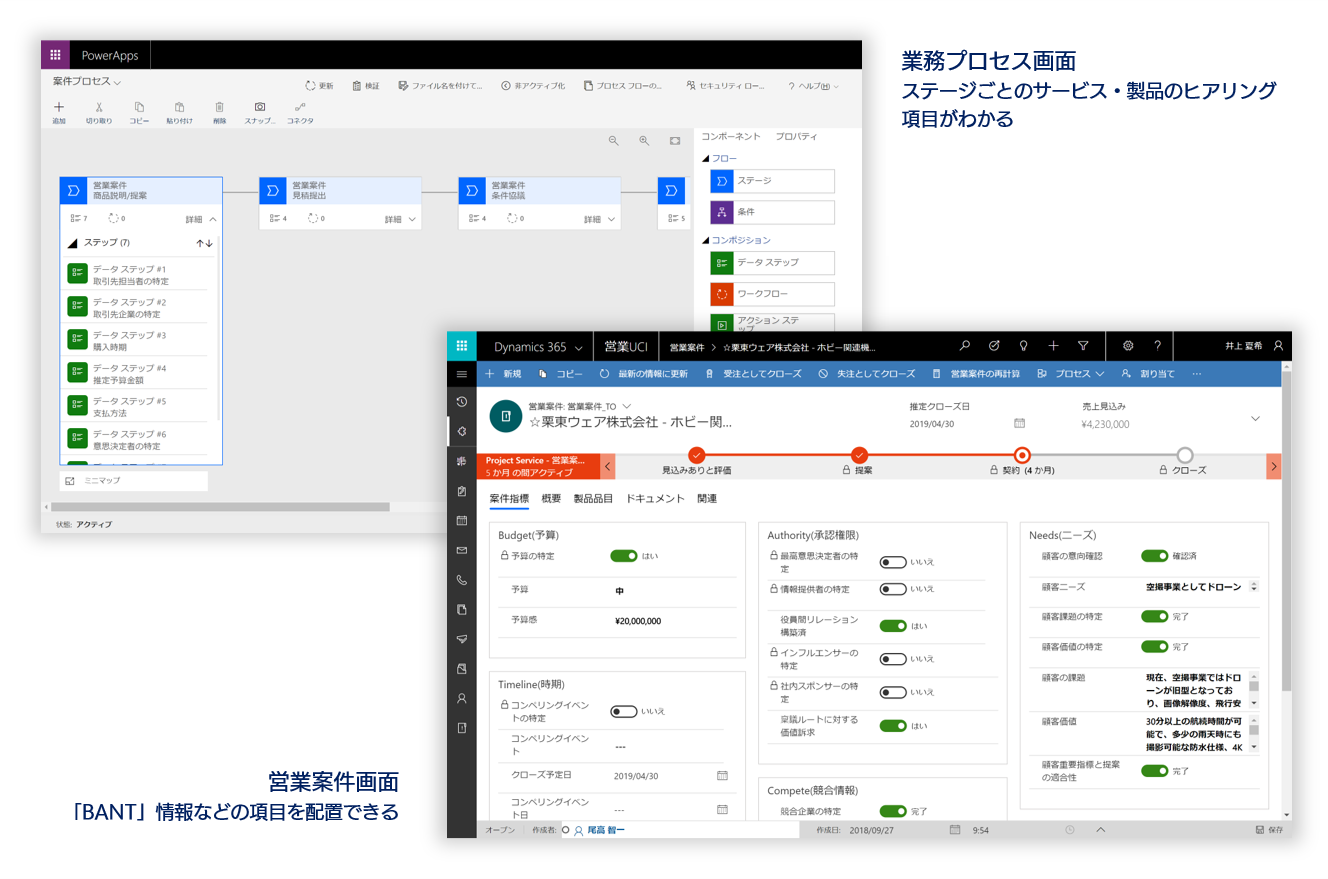Select the データ ステップ component in the panel
Image resolution: width=1328 pixels, height=879 pixels.
pos(772,263)
